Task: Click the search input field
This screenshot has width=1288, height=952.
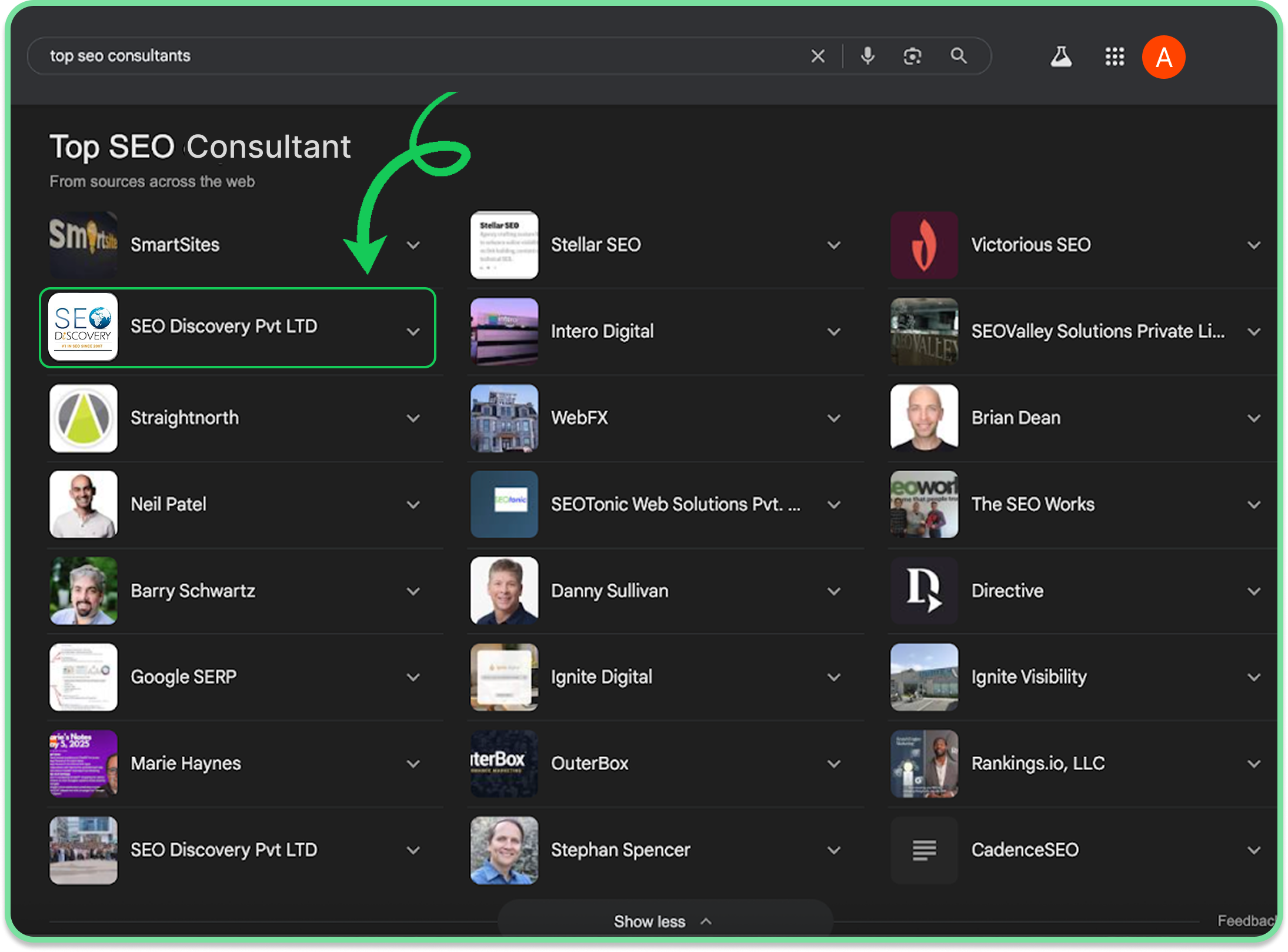Action: (423, 56)
